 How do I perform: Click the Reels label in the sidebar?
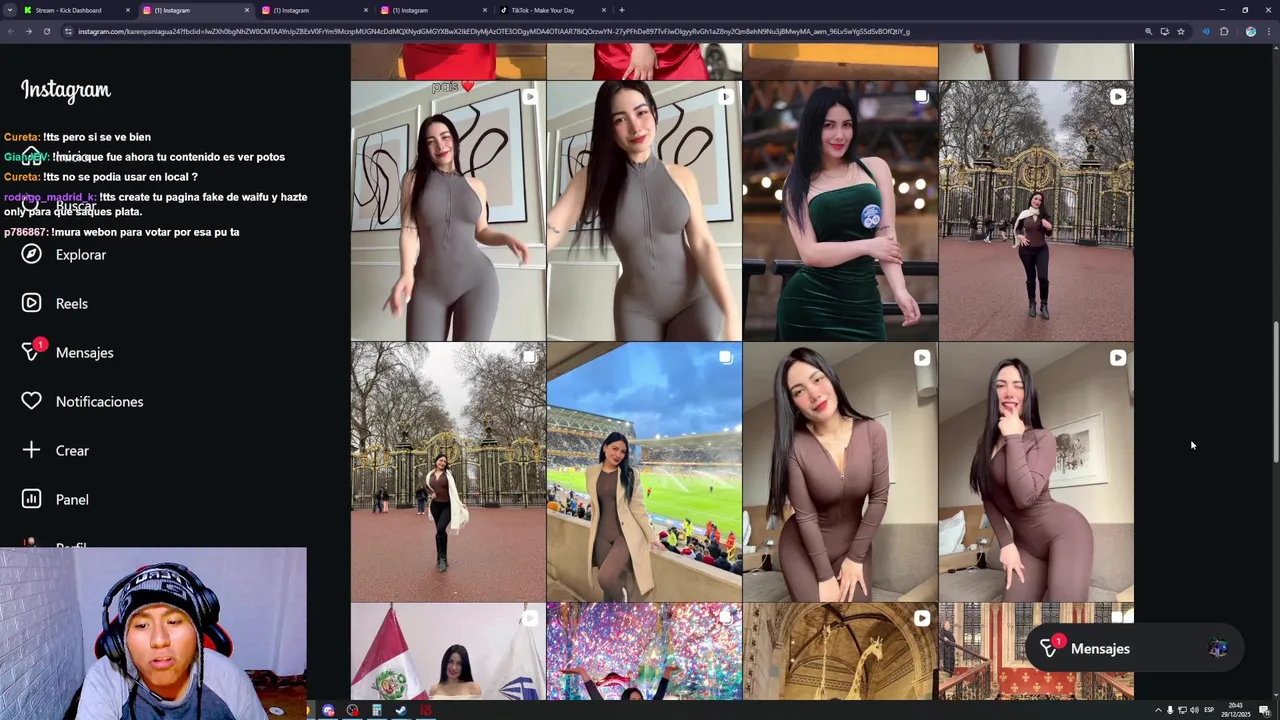(x=72, y=304)
